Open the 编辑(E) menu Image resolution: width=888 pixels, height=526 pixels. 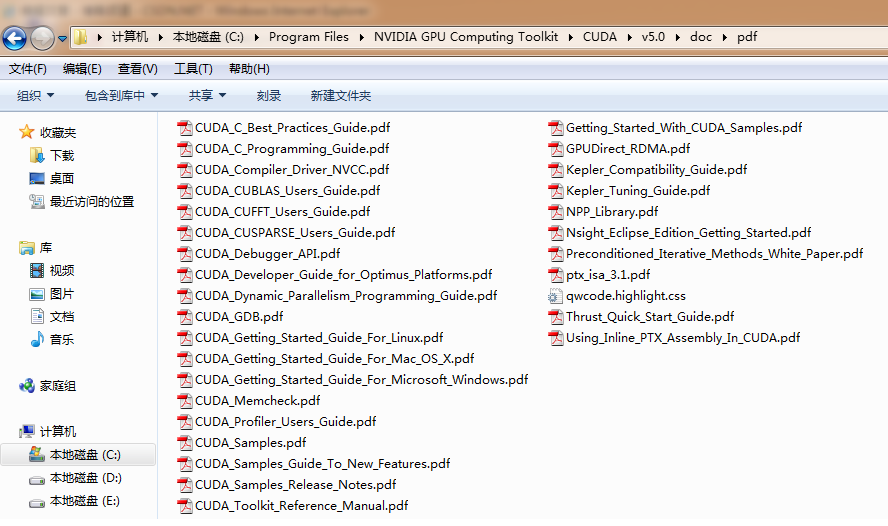(x=82, y=69)
